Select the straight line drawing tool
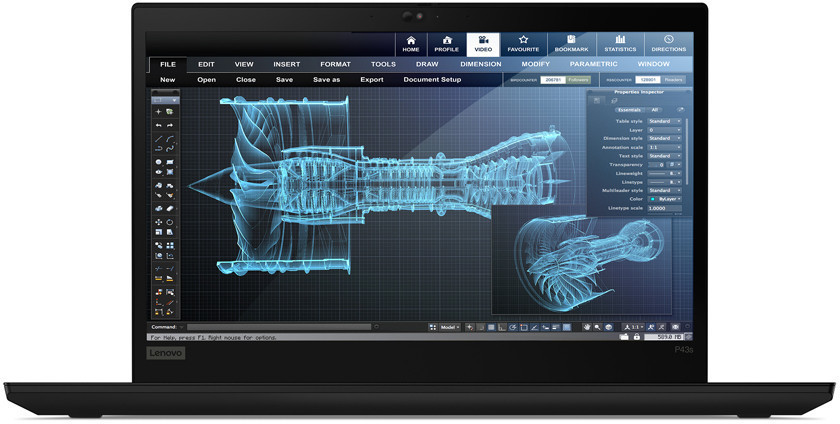Image resolution: width=840 pixels, height=424 pixels. pos(159,139)
